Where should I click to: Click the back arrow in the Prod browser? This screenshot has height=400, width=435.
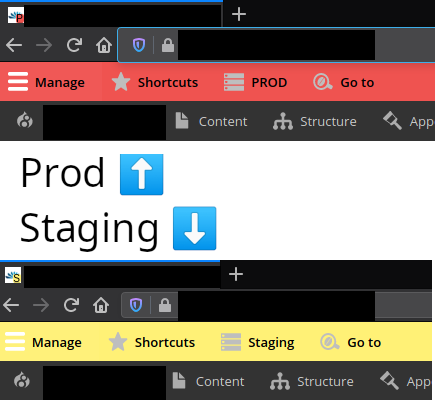coord(14,45)
